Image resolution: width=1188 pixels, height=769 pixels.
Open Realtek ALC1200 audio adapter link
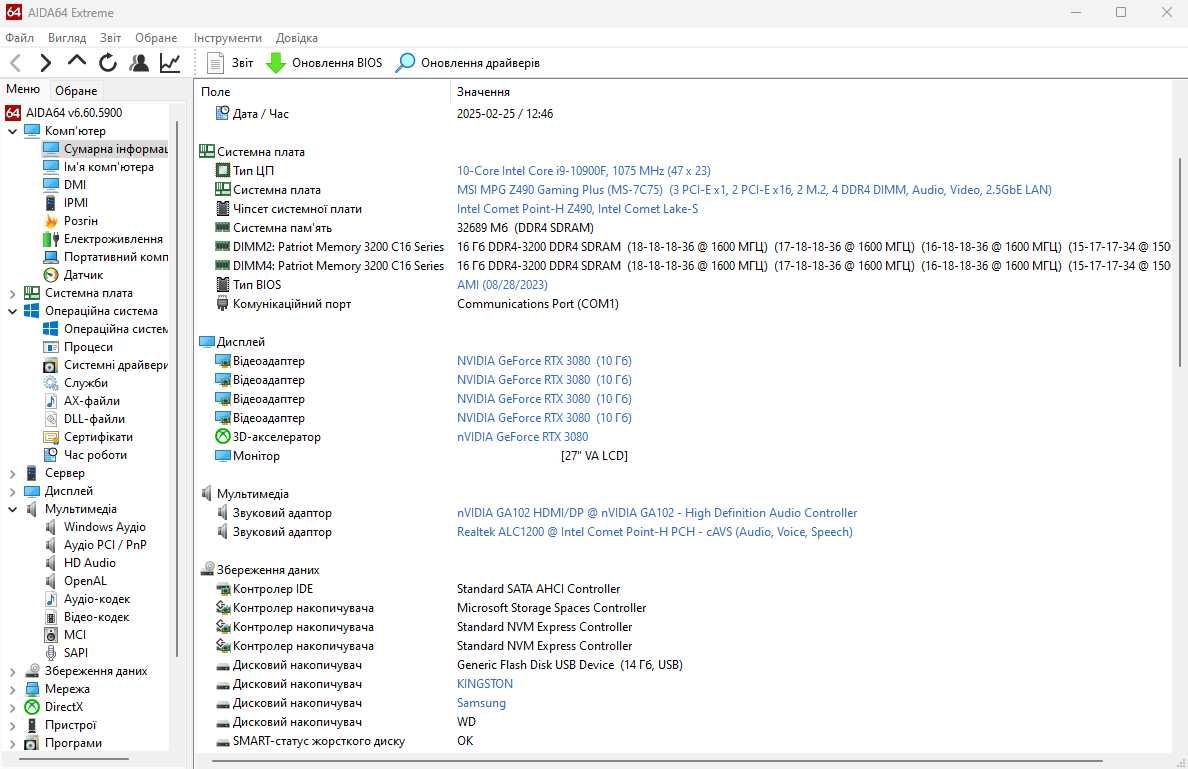(x=655, y=532)
